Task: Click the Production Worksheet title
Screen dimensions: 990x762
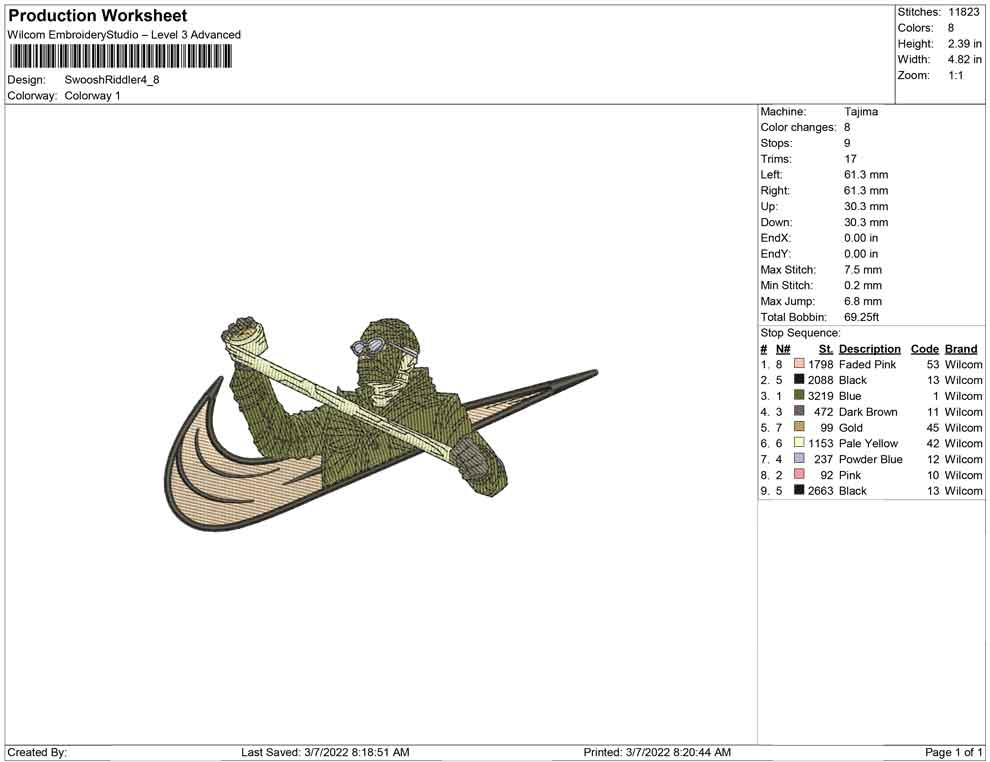Action: click(x=98, y=16)
